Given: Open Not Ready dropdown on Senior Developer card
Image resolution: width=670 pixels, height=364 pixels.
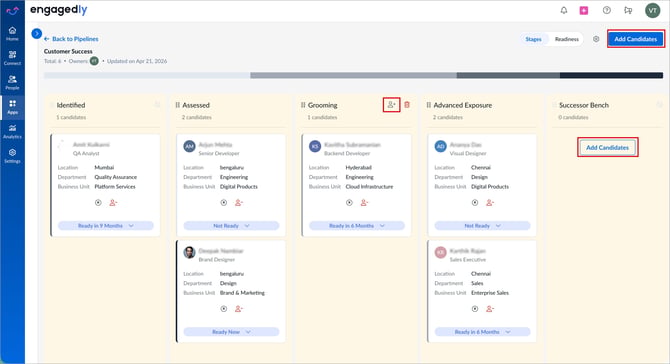Looking at the screenshot, I should [231, 226].
